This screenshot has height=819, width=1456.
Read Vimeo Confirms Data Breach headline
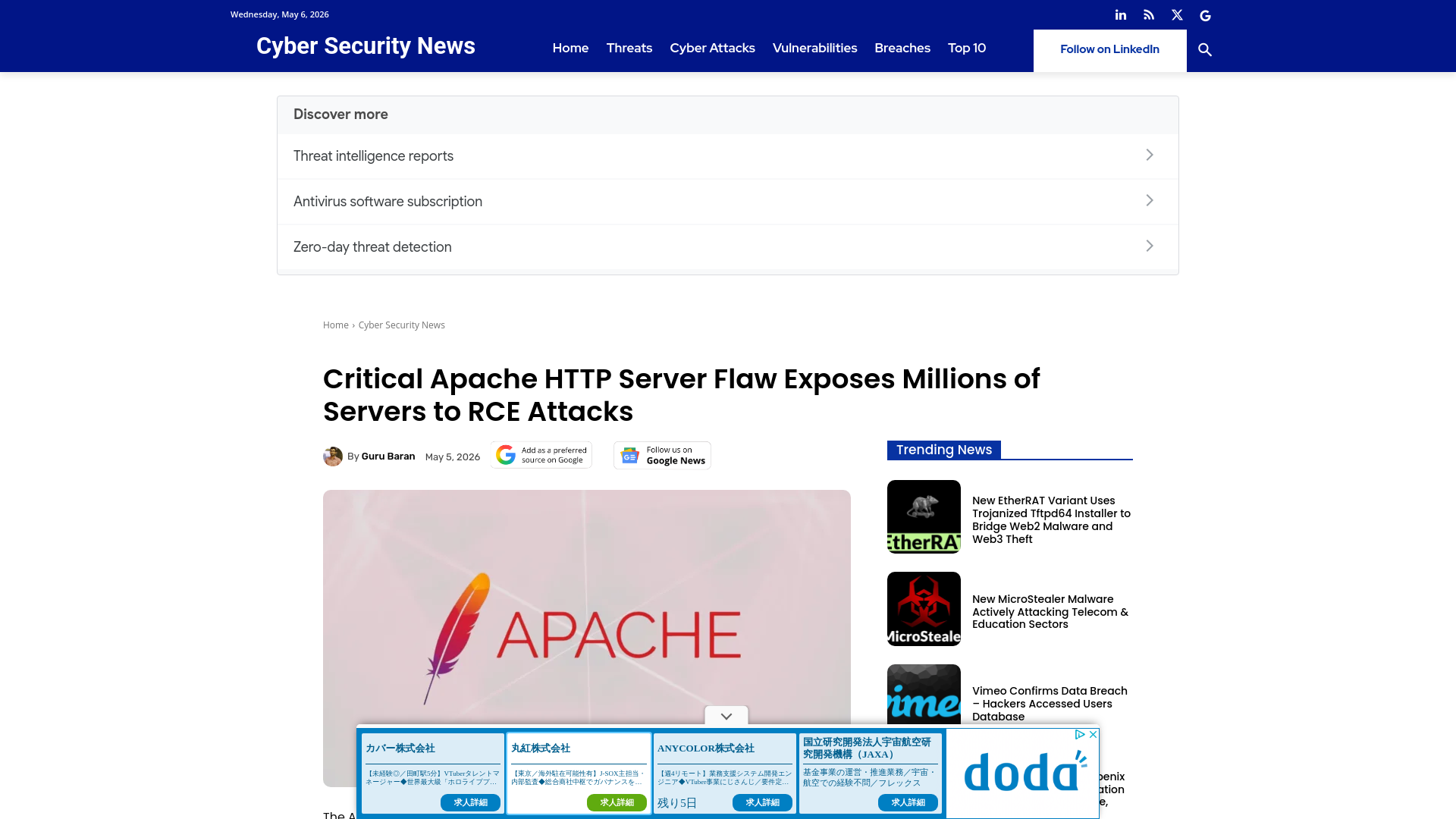[x=1050, y=704]
